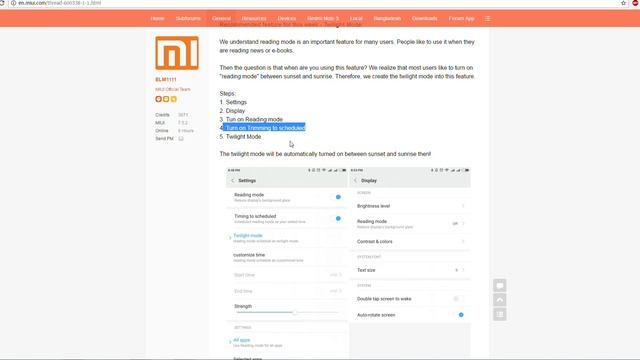The height and width of the screenshot is (360, 640).
Task: Open the Text size chevron
Action: [463, 270]
